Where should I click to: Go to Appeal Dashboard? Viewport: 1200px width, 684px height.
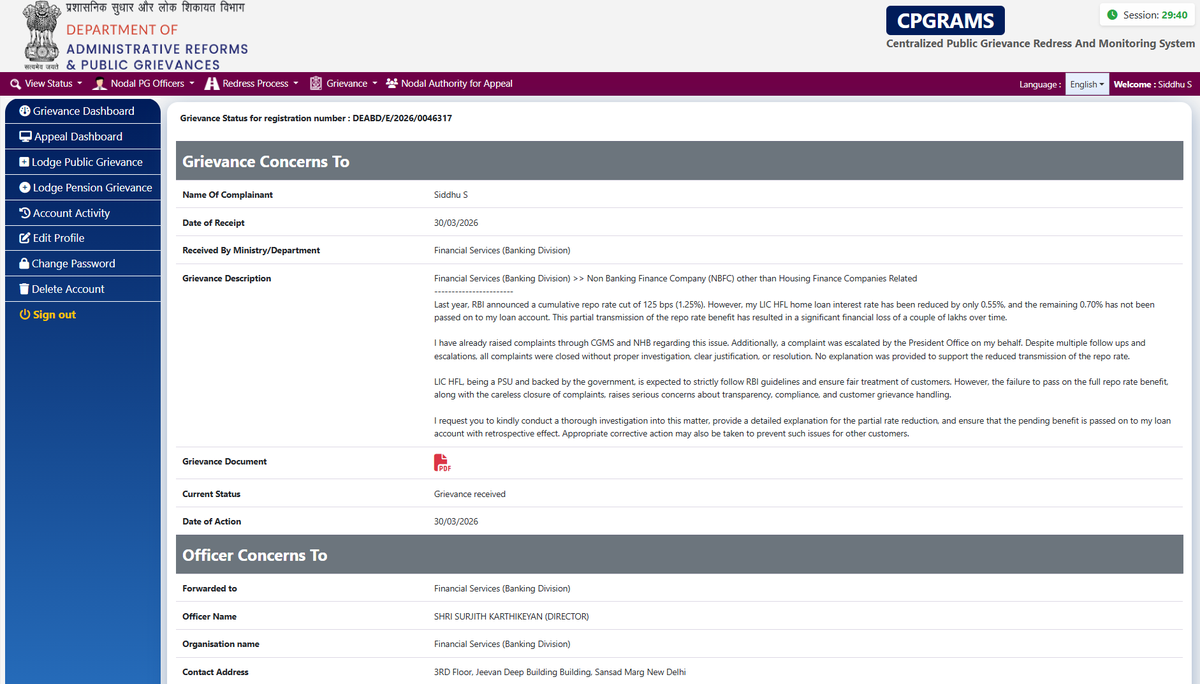[x=83, y=137]
